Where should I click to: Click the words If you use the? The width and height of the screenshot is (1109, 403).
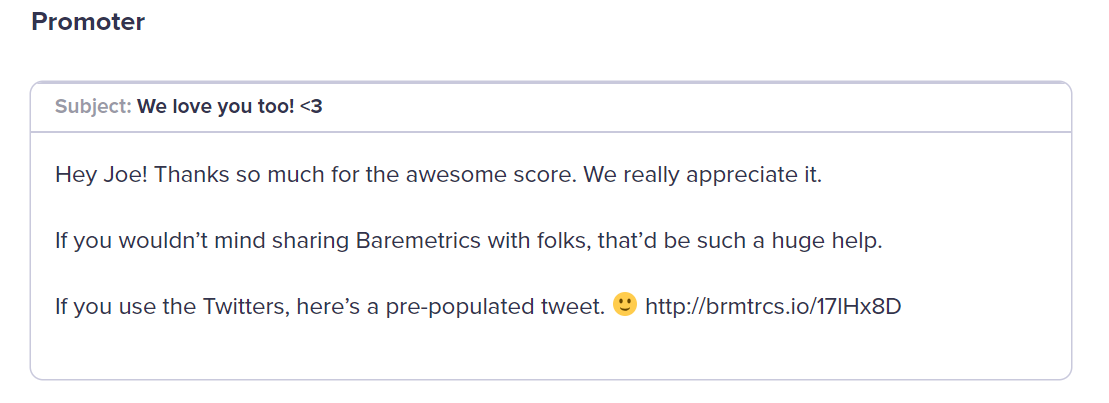[126, 307]
